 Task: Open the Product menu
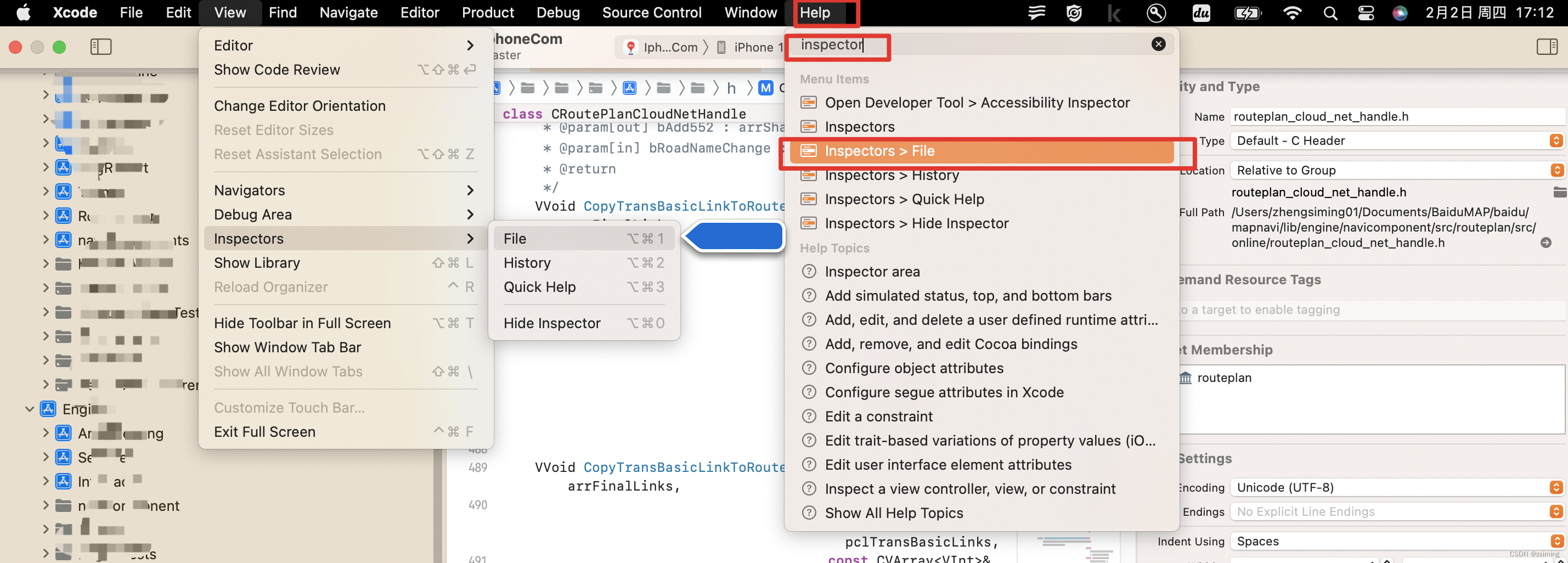tap(488, 13)
